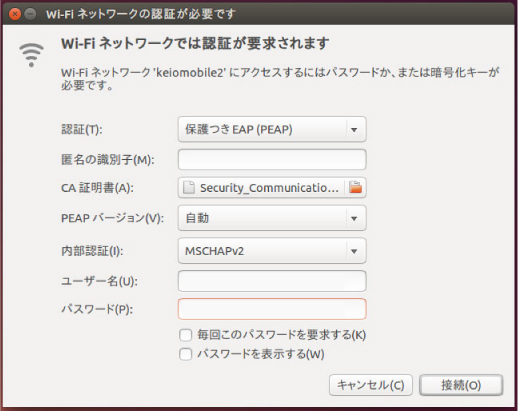This screenshot has width=518, height=411.
Task: Focus the 匿名の識別子 input field
Action: [x=272, y=159]
